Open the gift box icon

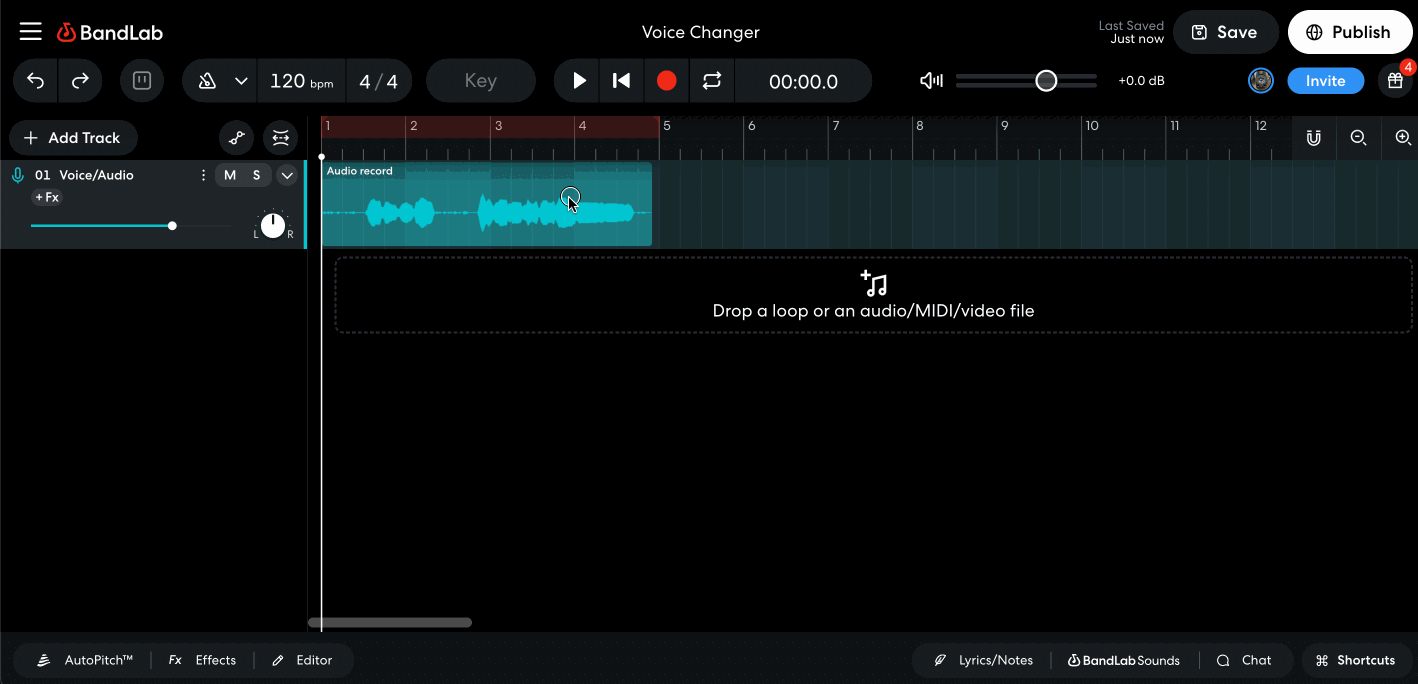click(1397, 81)
